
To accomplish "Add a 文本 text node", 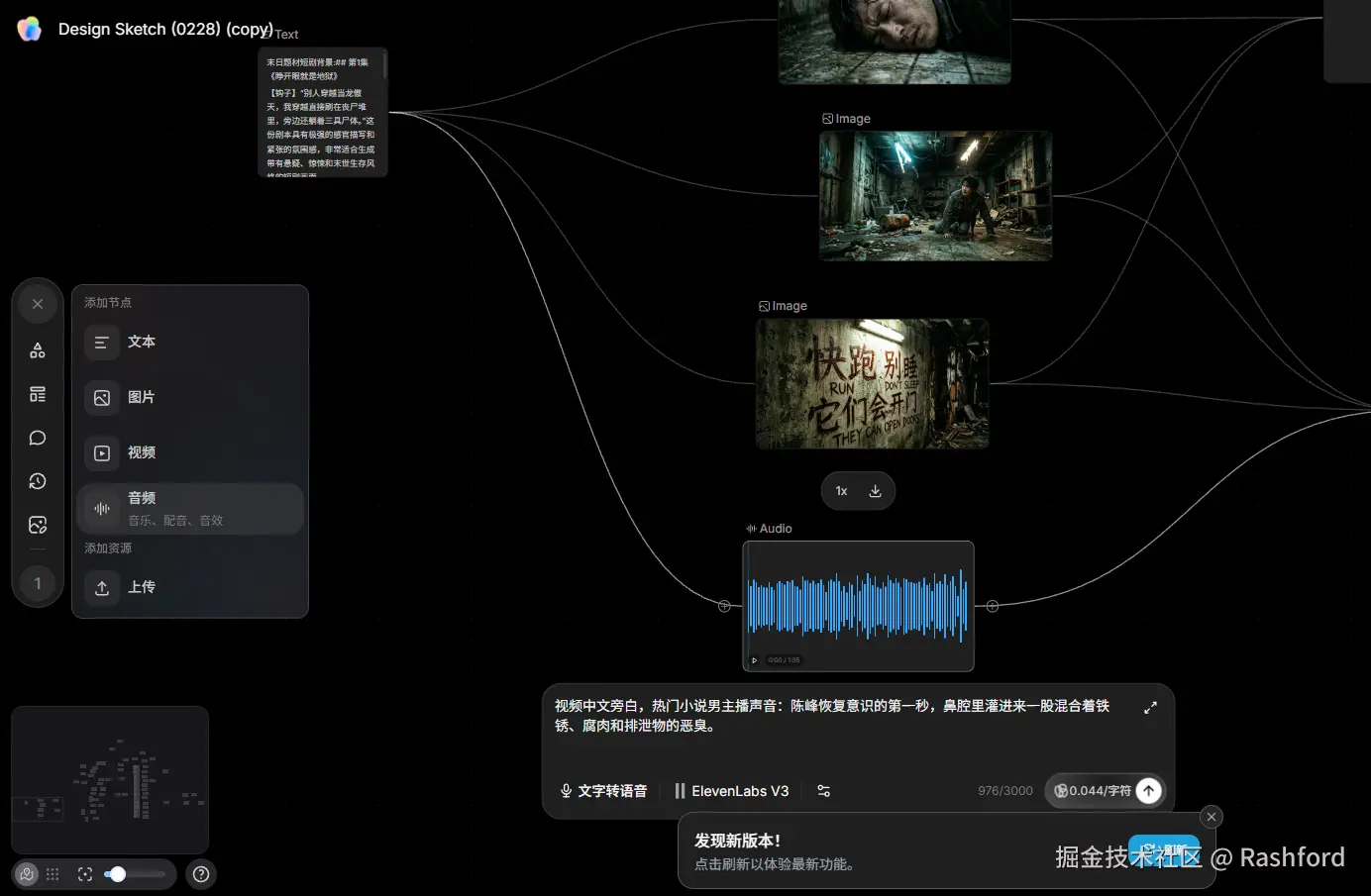I will tap(190, 343).
